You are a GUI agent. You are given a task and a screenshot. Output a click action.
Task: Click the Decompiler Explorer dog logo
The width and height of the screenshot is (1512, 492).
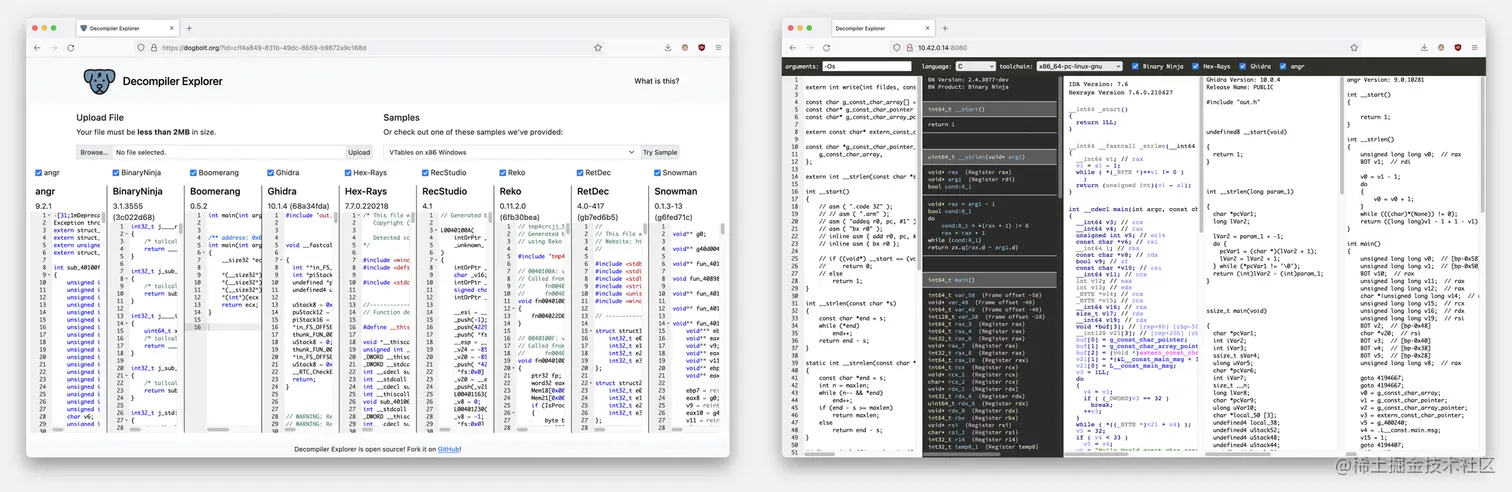tap(99, 81)
